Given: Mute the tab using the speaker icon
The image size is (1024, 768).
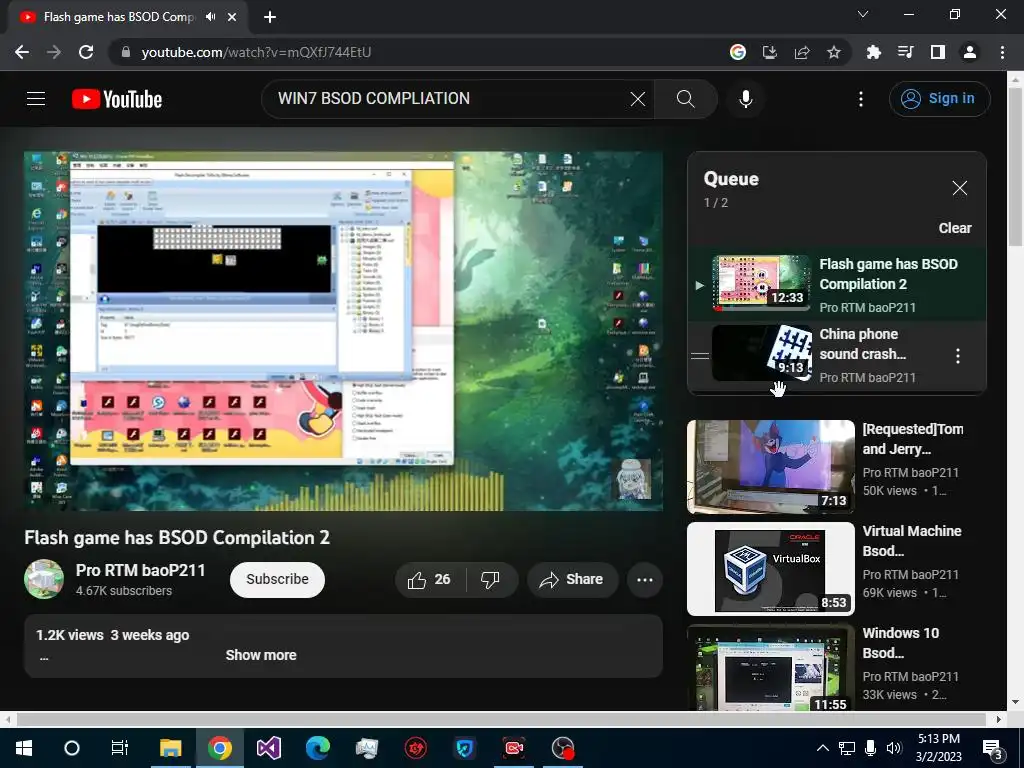Looking at the screenshot, I should [210, 17].
